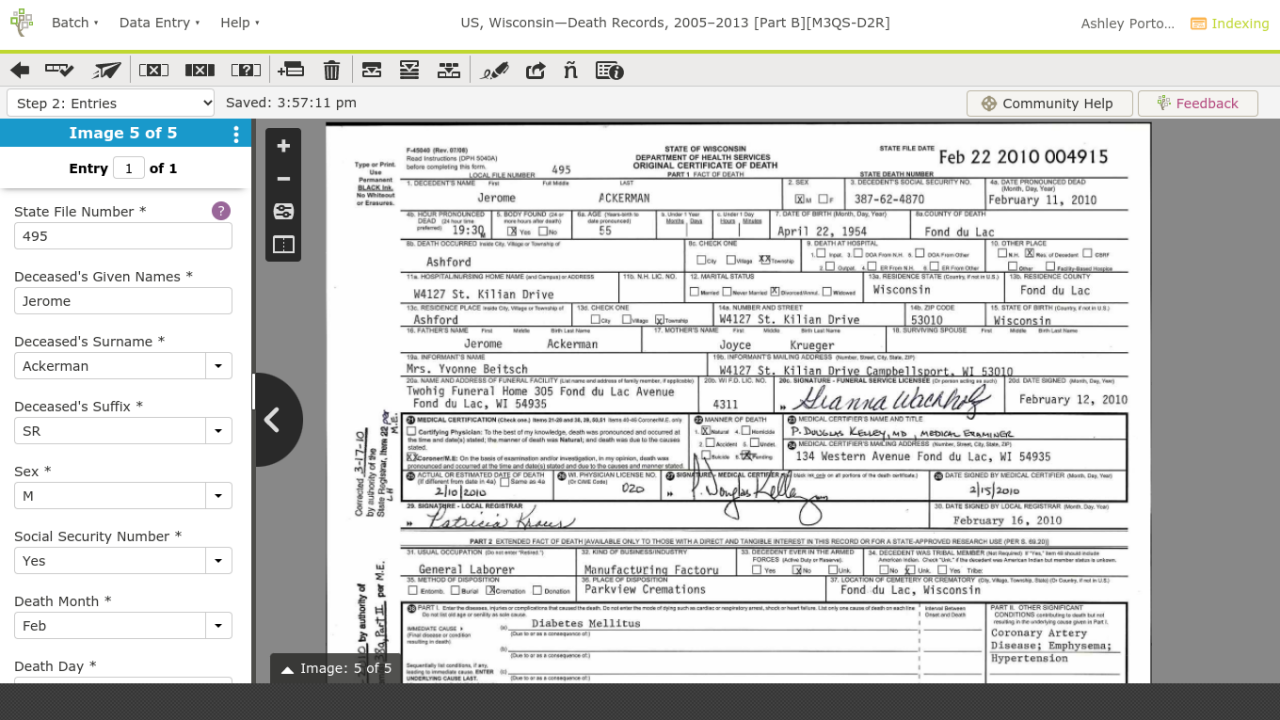Zoom in on the document image
Viewport: 1280px width, 720px height.
click(x=283, y=146)
